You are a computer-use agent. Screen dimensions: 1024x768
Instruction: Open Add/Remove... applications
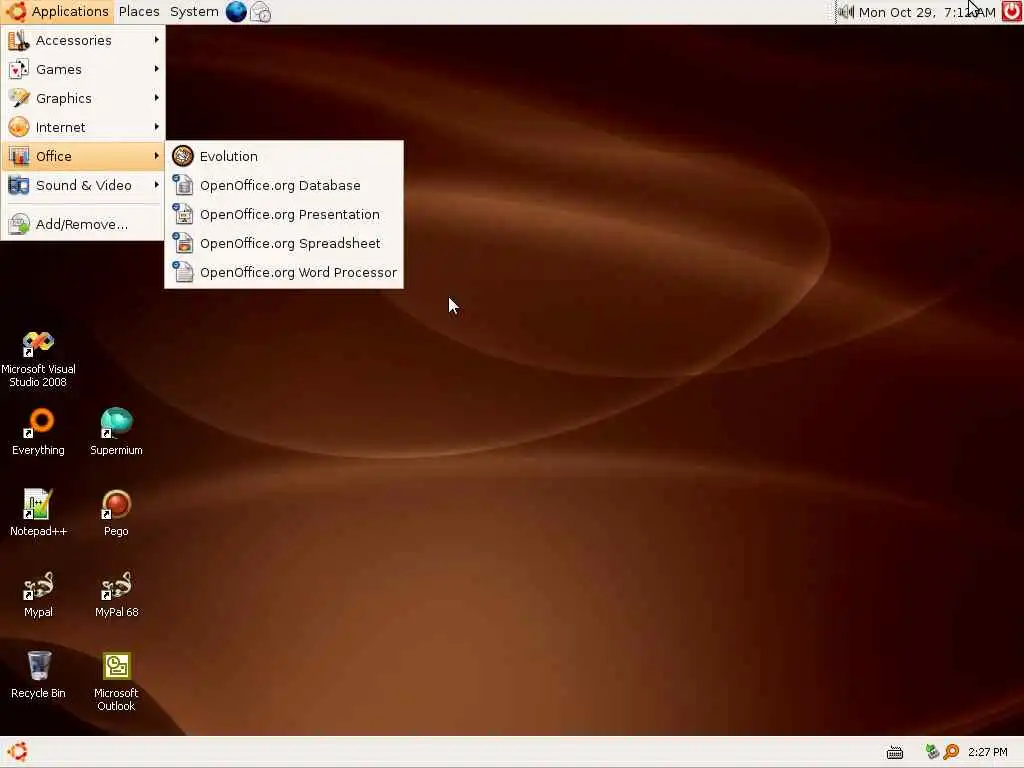pos(83,224)
